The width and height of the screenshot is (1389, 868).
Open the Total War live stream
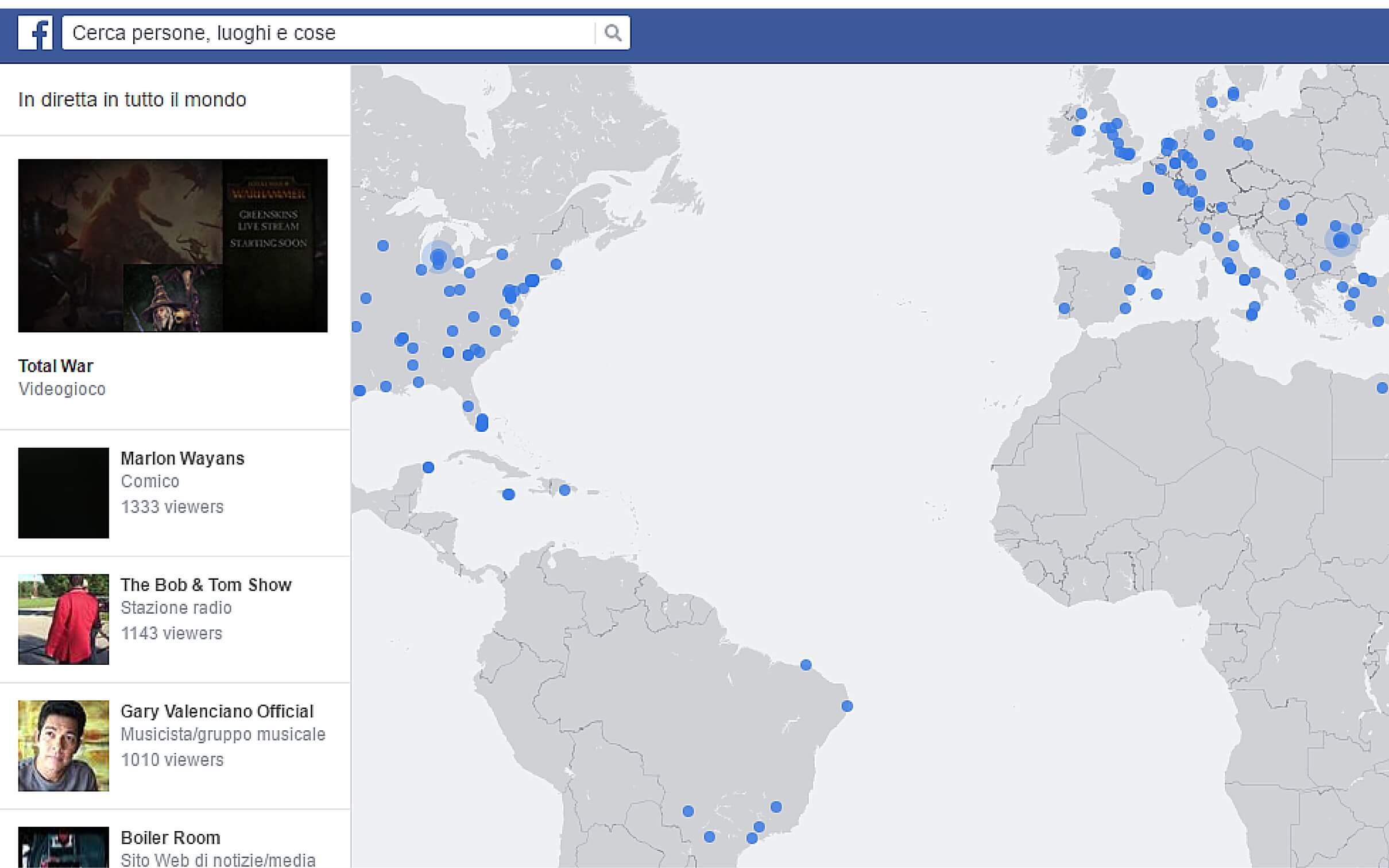point(56,365)
